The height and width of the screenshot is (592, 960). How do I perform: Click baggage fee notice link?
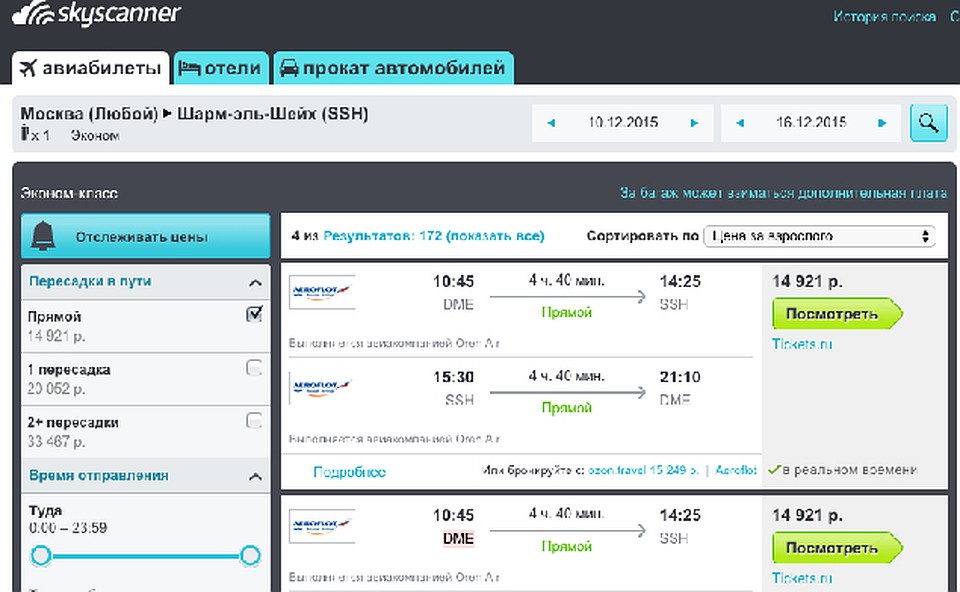[x=783, y=193]
